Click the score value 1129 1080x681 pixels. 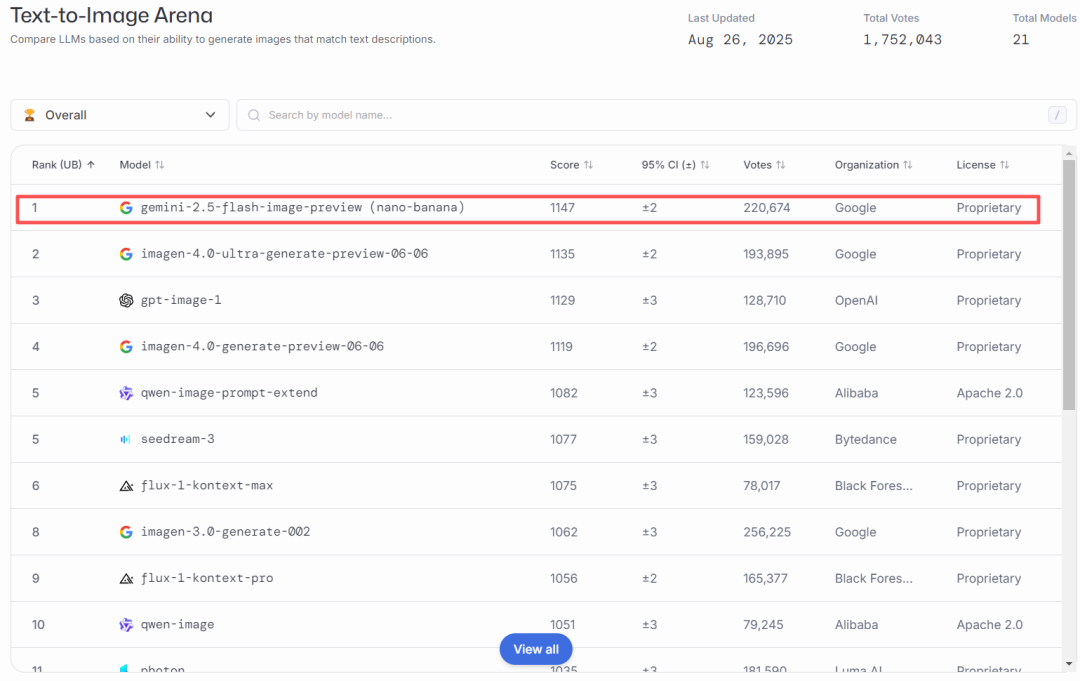[x=562, y=300]
